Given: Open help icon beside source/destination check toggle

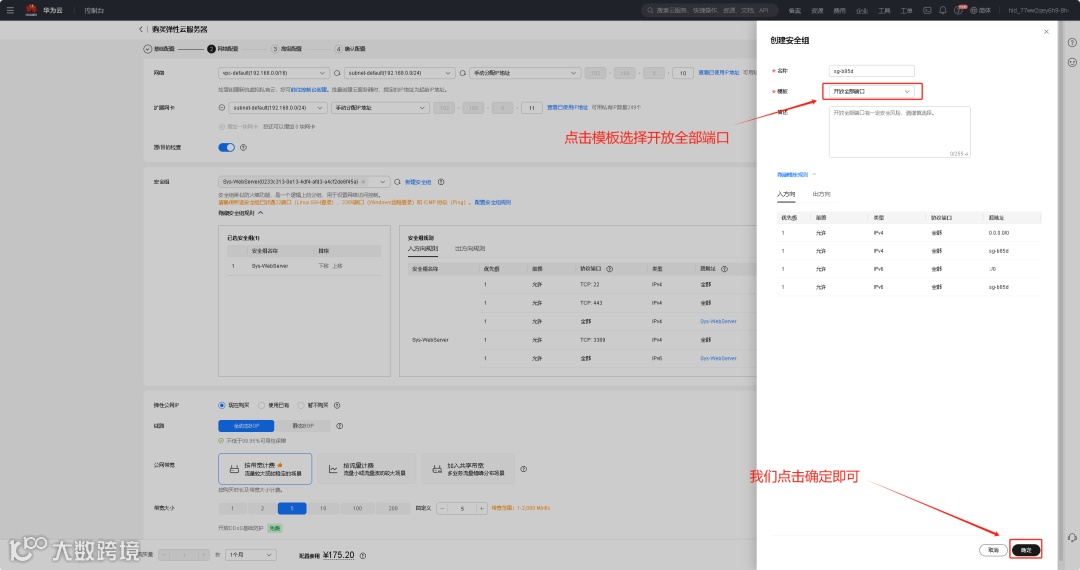Looking at the screenshot, I should click(x=243, y=147).
